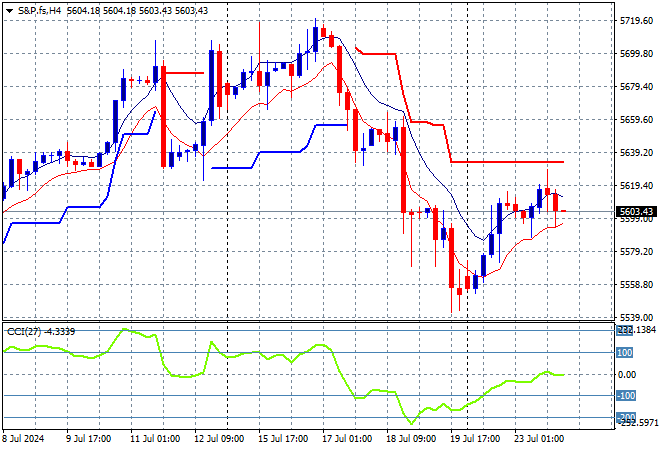The image size is (660, 450).
Task: Click the 8 Jul 2024 time axis label
Action: (23, 439)
